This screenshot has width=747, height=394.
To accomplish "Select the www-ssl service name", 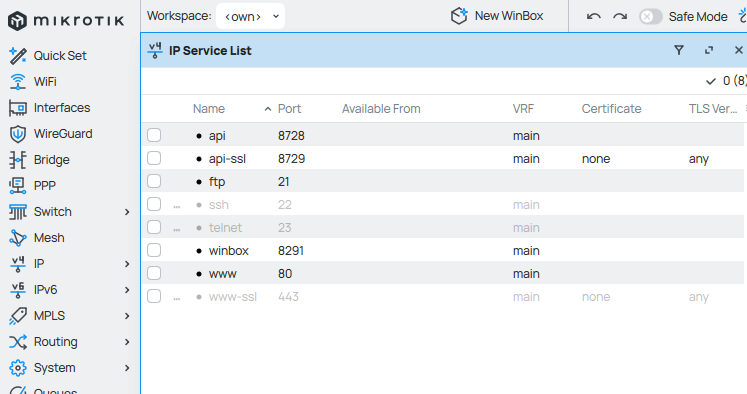I will point(232,297).
